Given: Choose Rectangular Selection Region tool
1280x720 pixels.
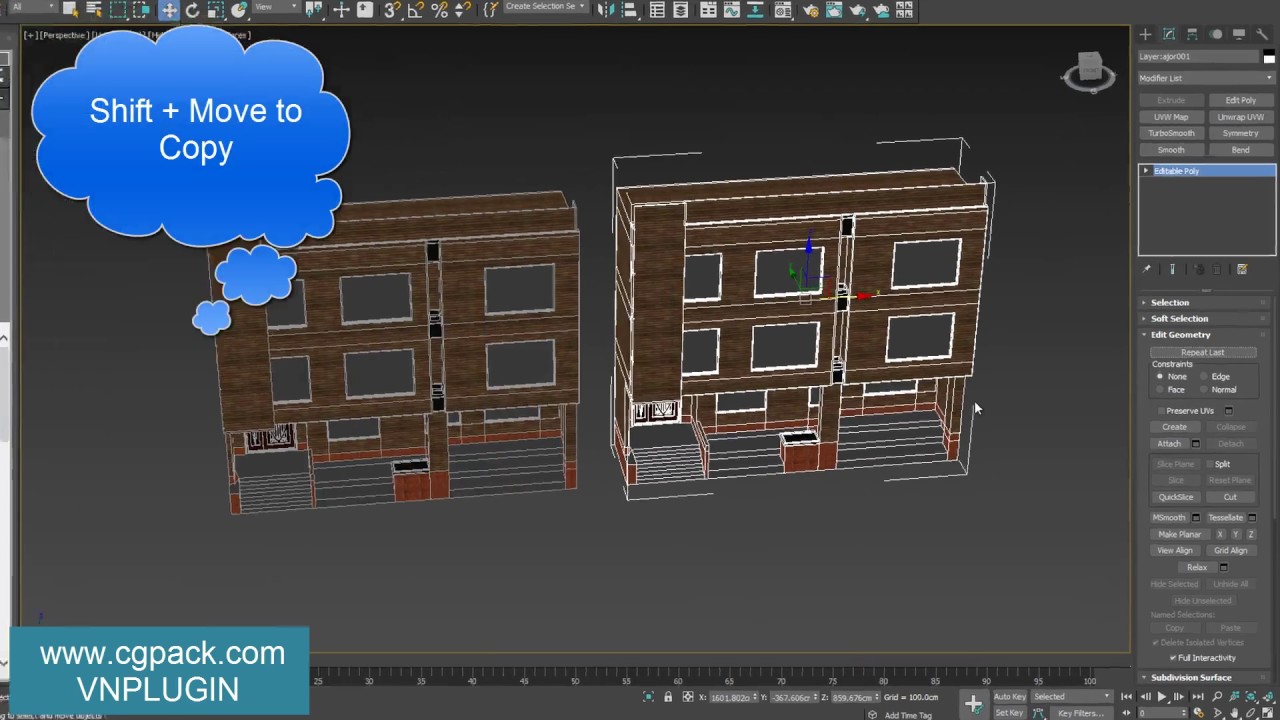Looking at the screenshot, I should [118, 10].
